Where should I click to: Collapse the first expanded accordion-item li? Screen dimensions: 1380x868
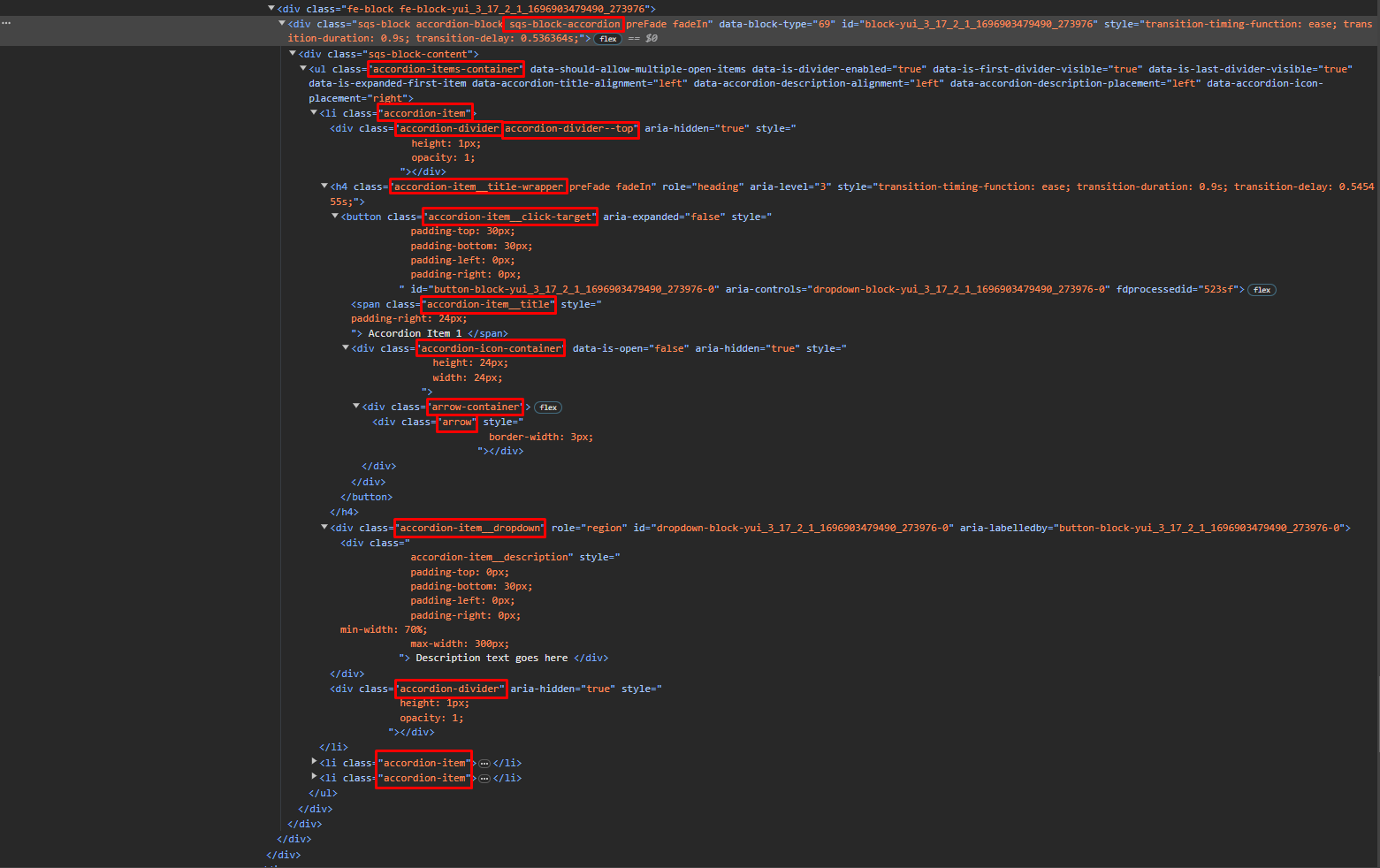tap(314, 112)
